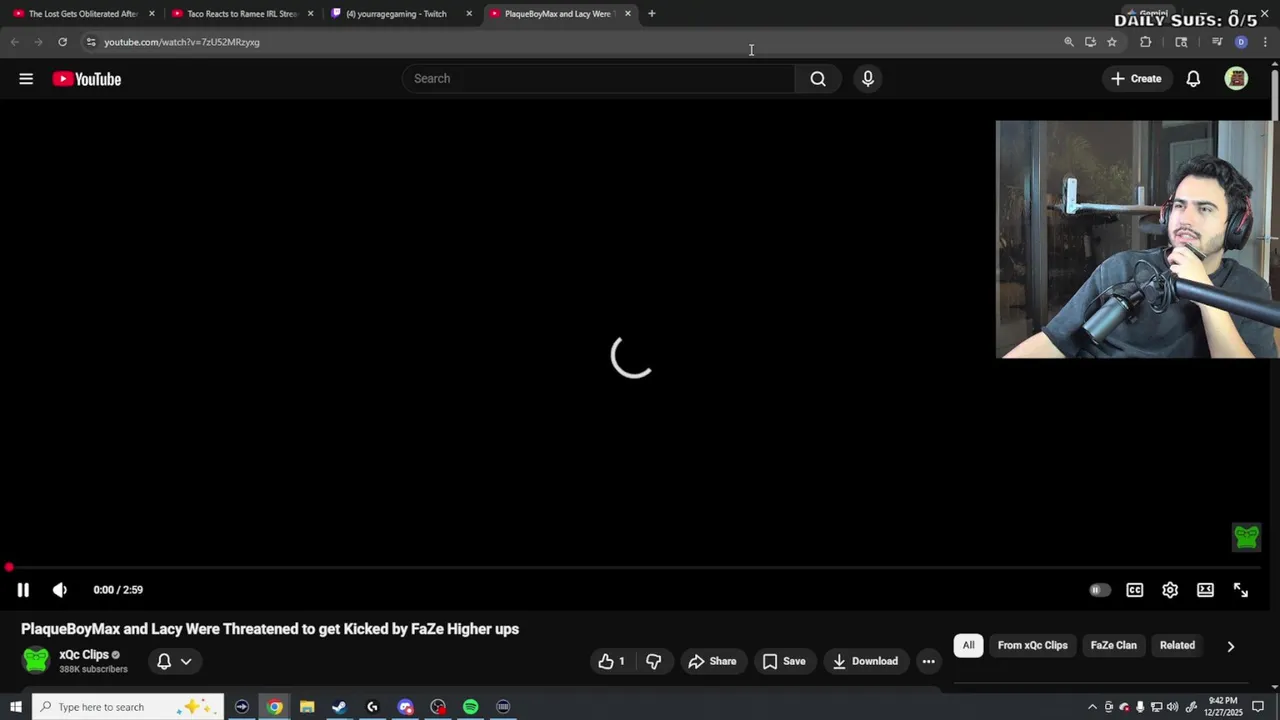1280x720 pixels.
Task: Start voice search with microphone
Action: point(868,79)
